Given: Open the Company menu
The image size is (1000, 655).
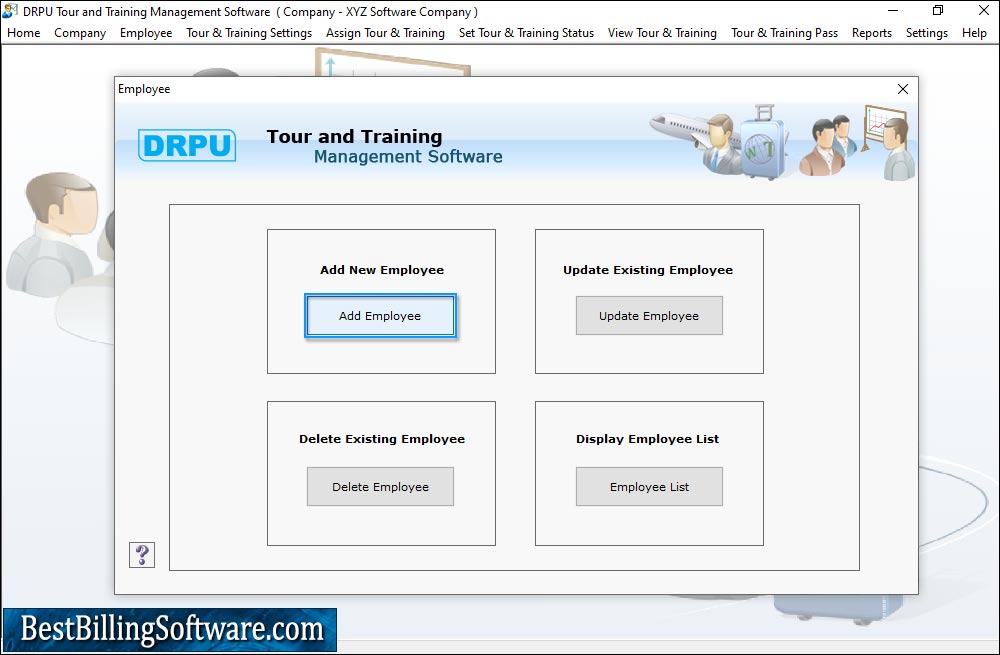Looking at the screenshot, I should (x=80, y=33).
